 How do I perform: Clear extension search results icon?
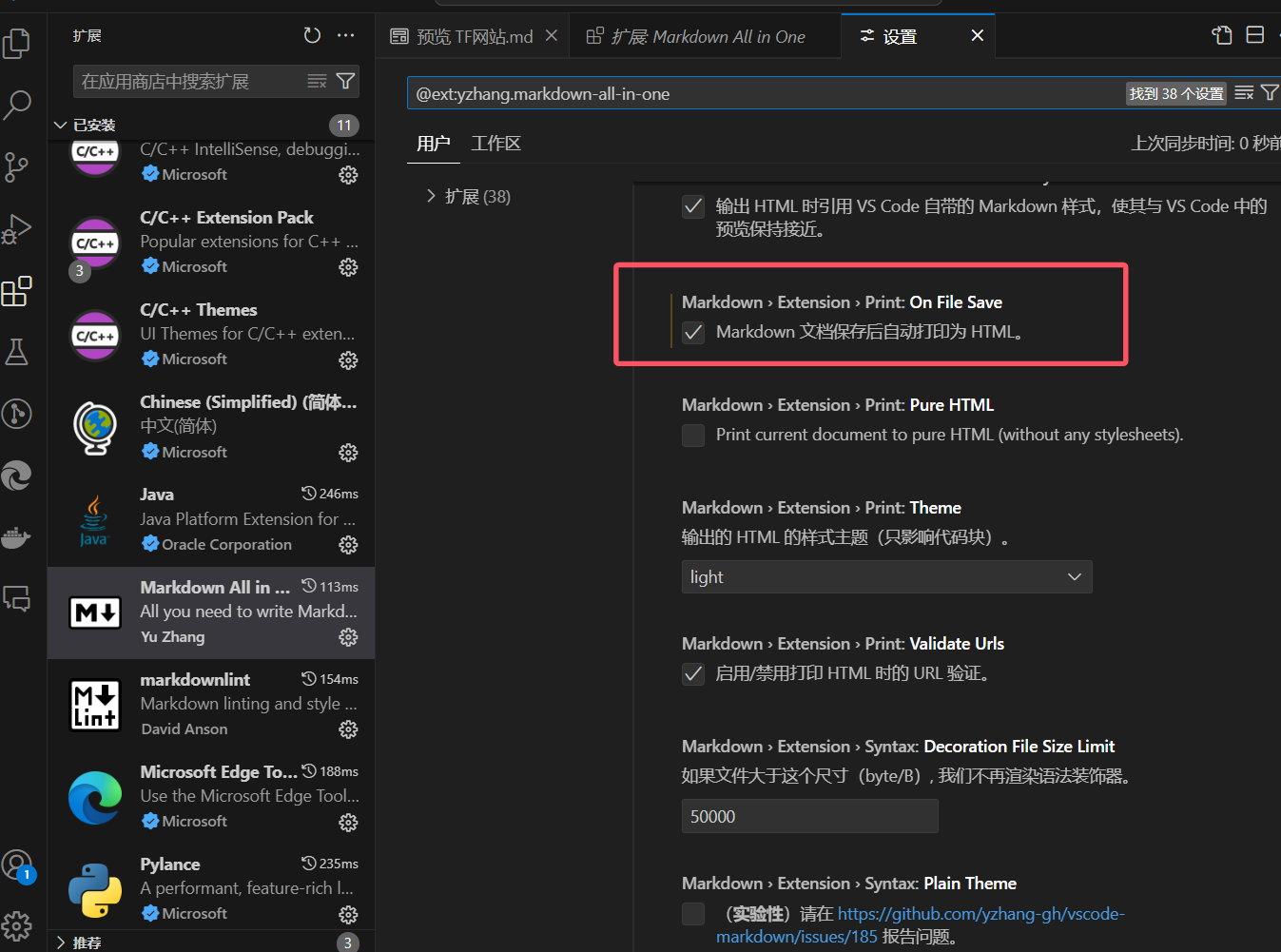point(318,82)
